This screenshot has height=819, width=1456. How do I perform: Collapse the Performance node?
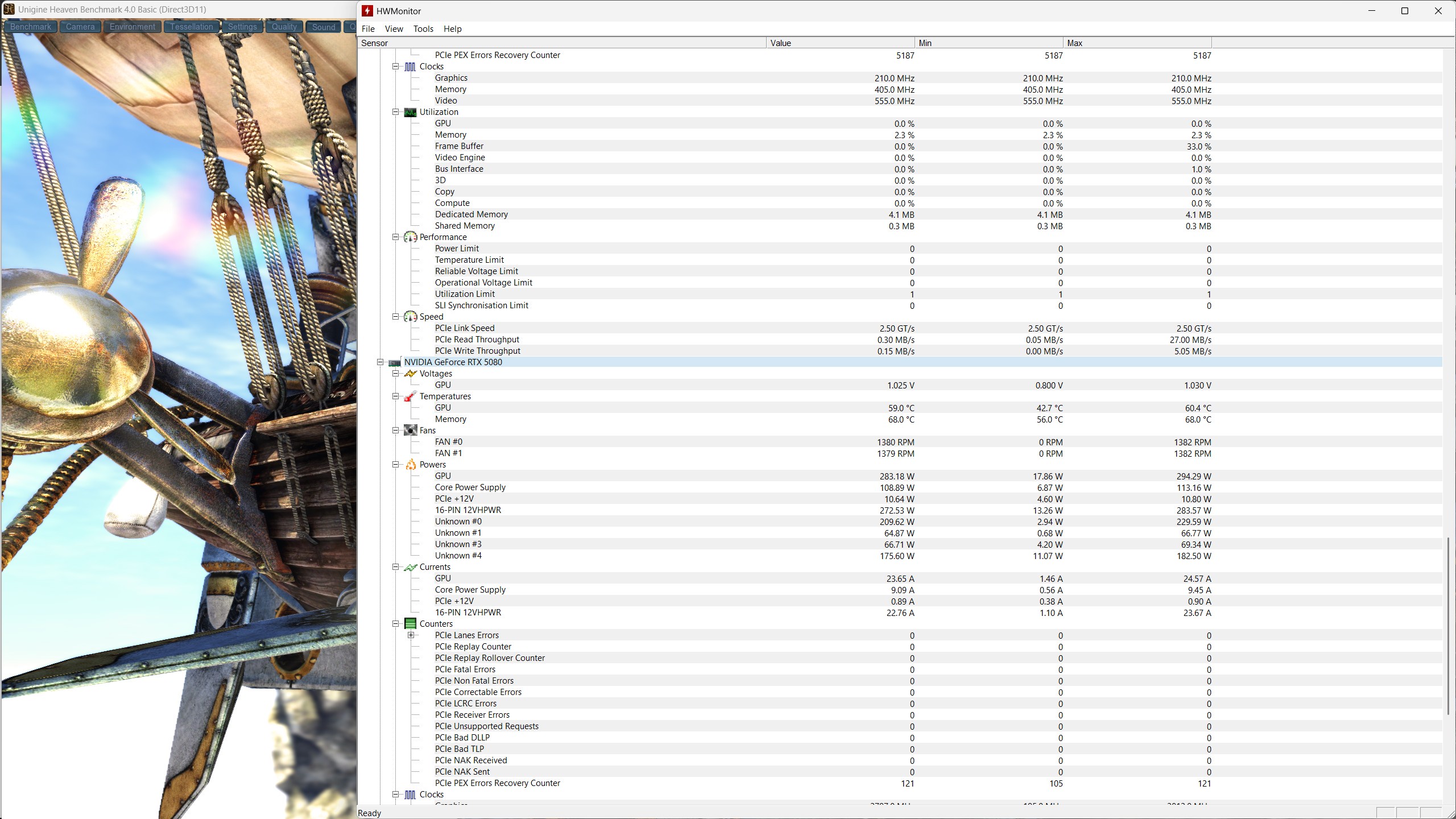pyautogui.click(x=396, y=237)
